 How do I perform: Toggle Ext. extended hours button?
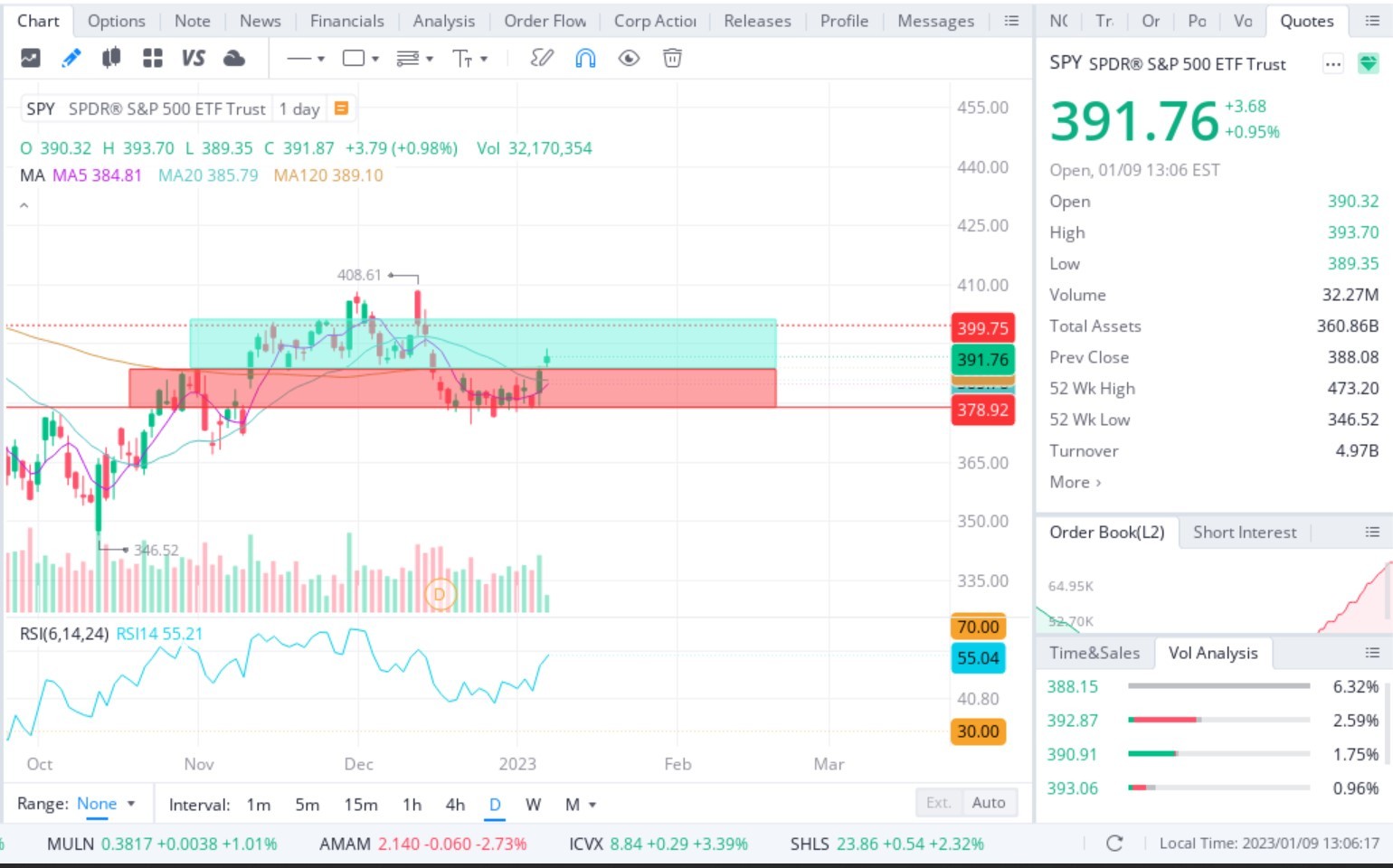[939, 803]
